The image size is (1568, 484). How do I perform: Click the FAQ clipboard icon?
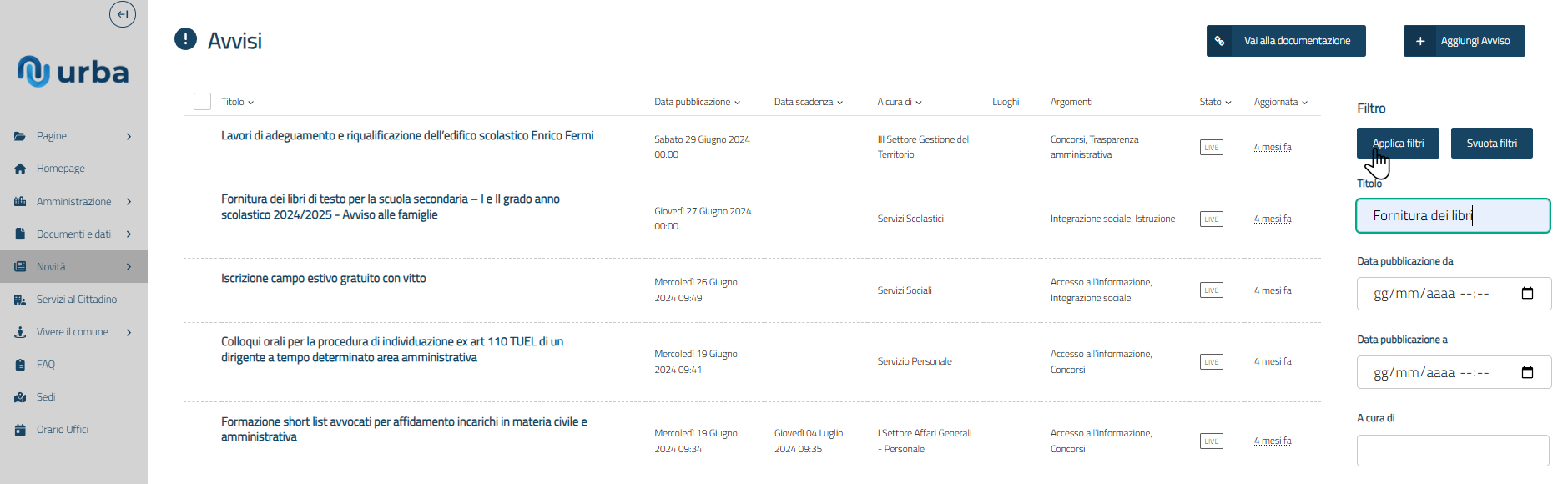(20, 365)
